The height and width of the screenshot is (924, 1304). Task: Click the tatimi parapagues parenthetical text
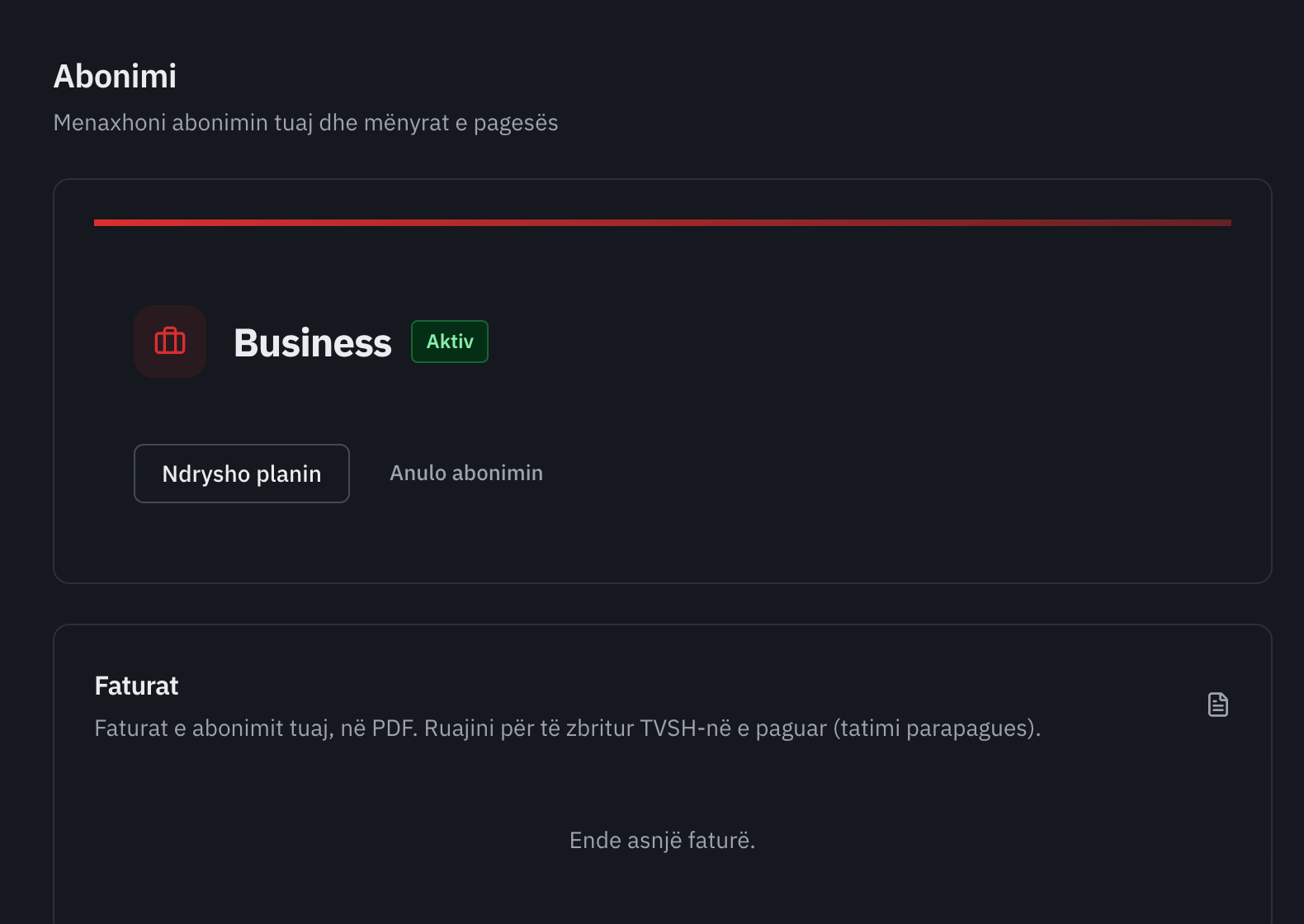pos(937,728)
